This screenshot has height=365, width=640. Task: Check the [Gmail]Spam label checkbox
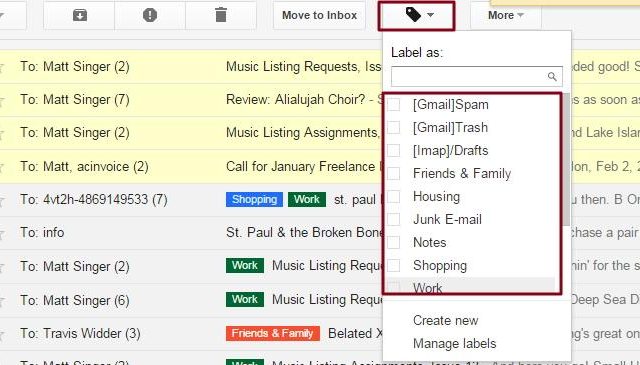(394, 105)
